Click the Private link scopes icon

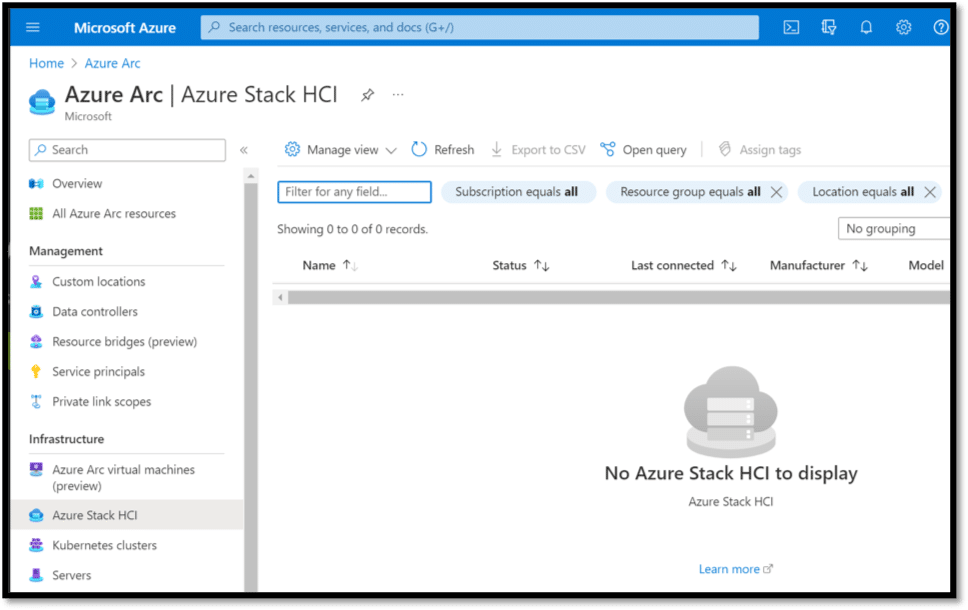tap(36, 401)
